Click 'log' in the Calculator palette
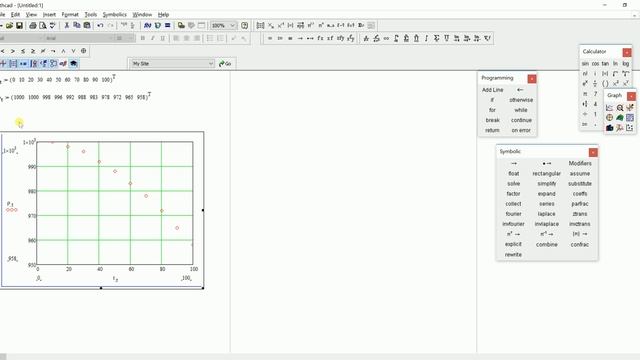Image resolution: width=640 pixels, height=360 pixels. coord(625,64)
